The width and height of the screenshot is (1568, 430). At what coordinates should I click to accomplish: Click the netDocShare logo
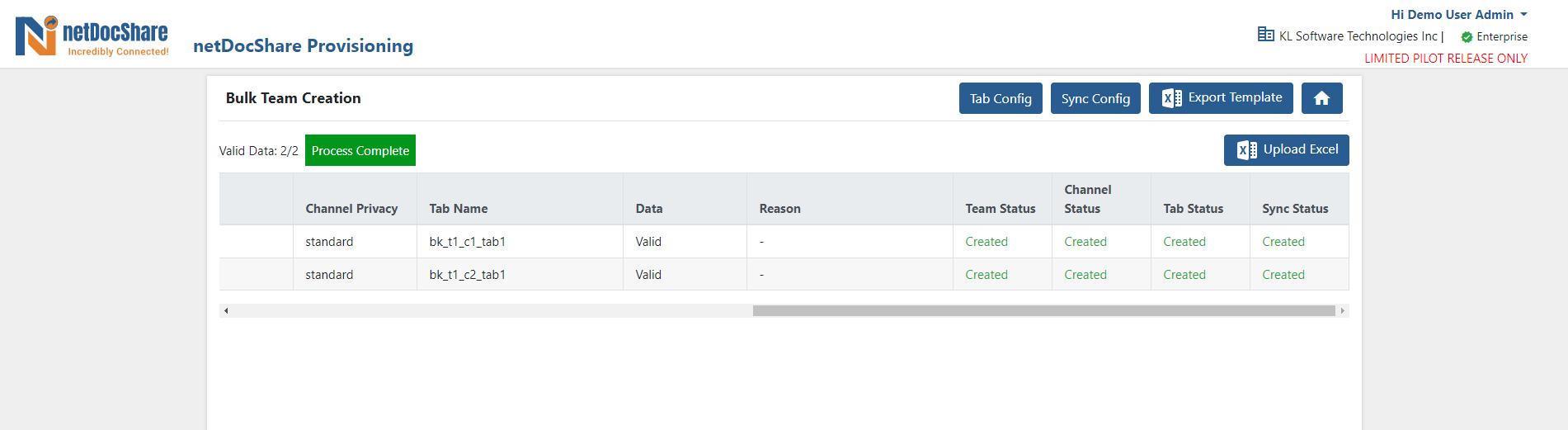92,36
